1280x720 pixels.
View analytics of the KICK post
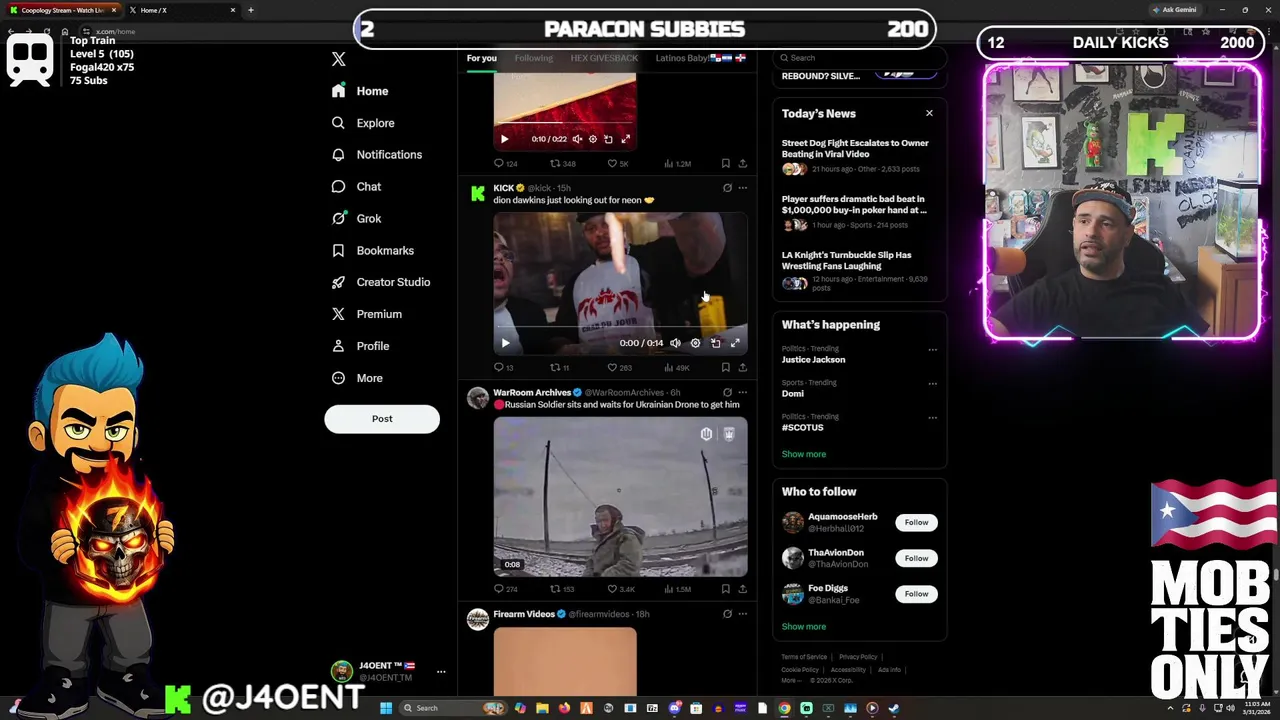[x=677, y=367]
